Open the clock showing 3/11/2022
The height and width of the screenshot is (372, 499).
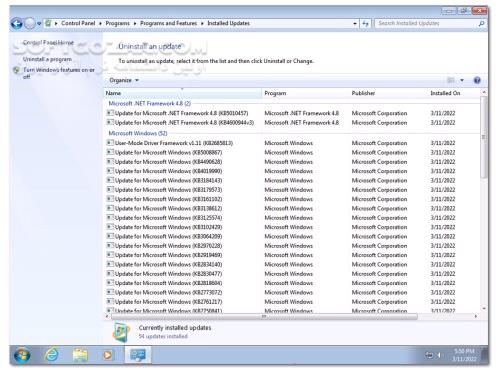[465, 355]
